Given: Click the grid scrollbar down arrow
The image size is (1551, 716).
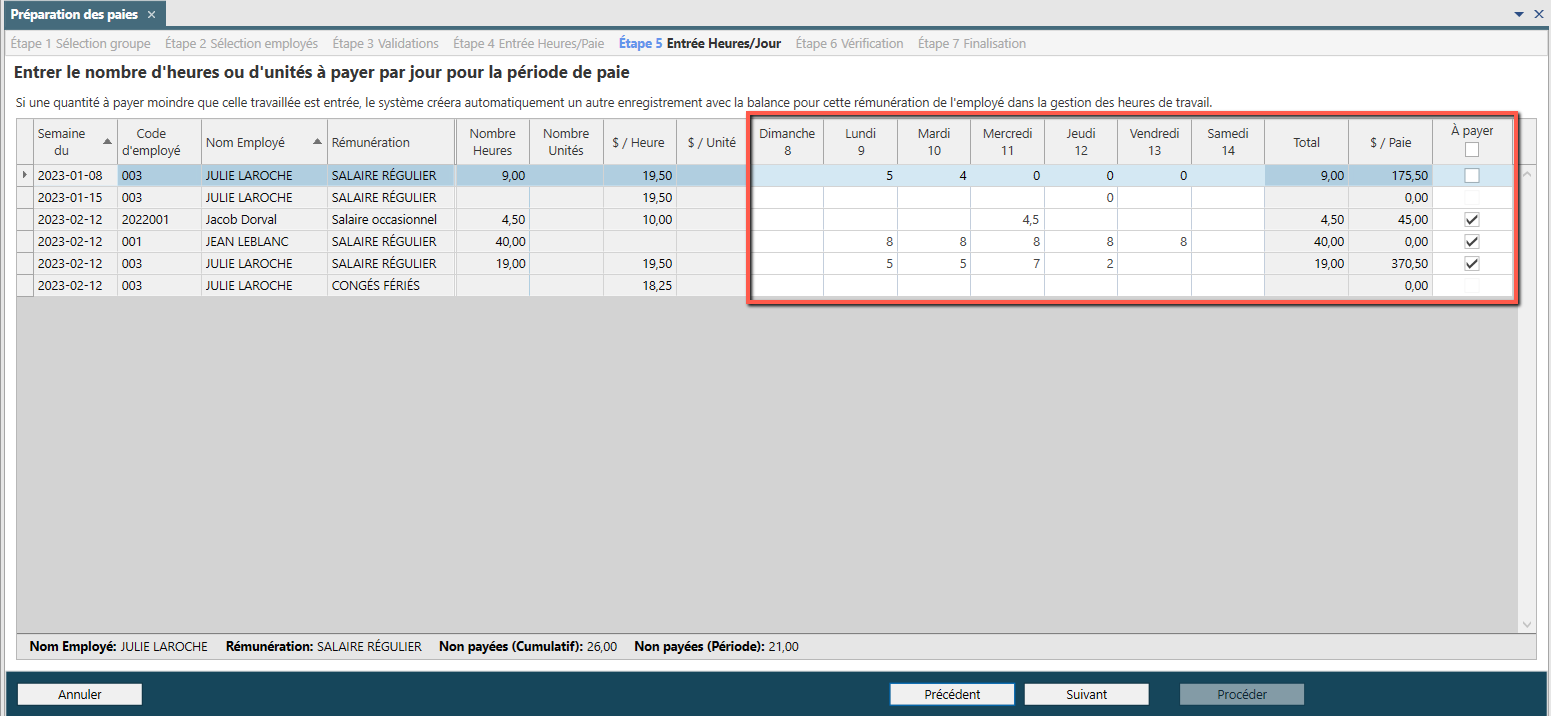Looking at the screenshot, I should point(1526,624).
